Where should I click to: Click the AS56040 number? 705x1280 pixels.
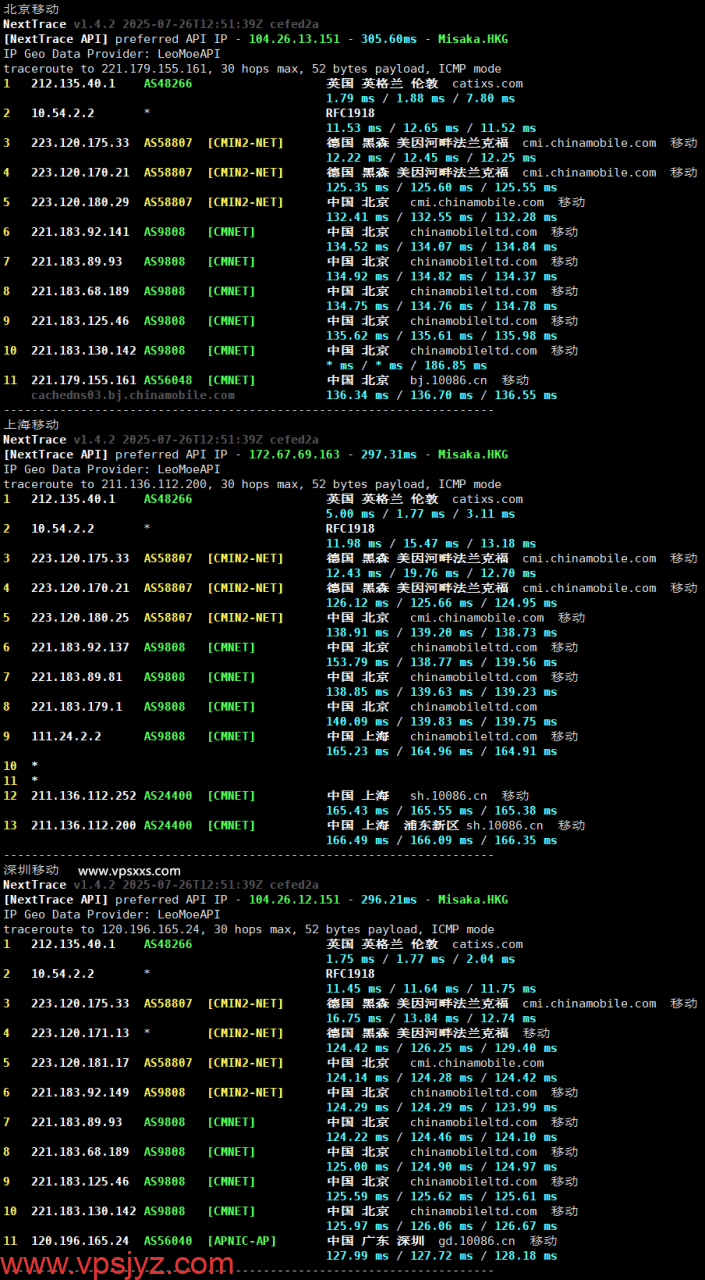pyautogui.click(x=168, y=1241)
